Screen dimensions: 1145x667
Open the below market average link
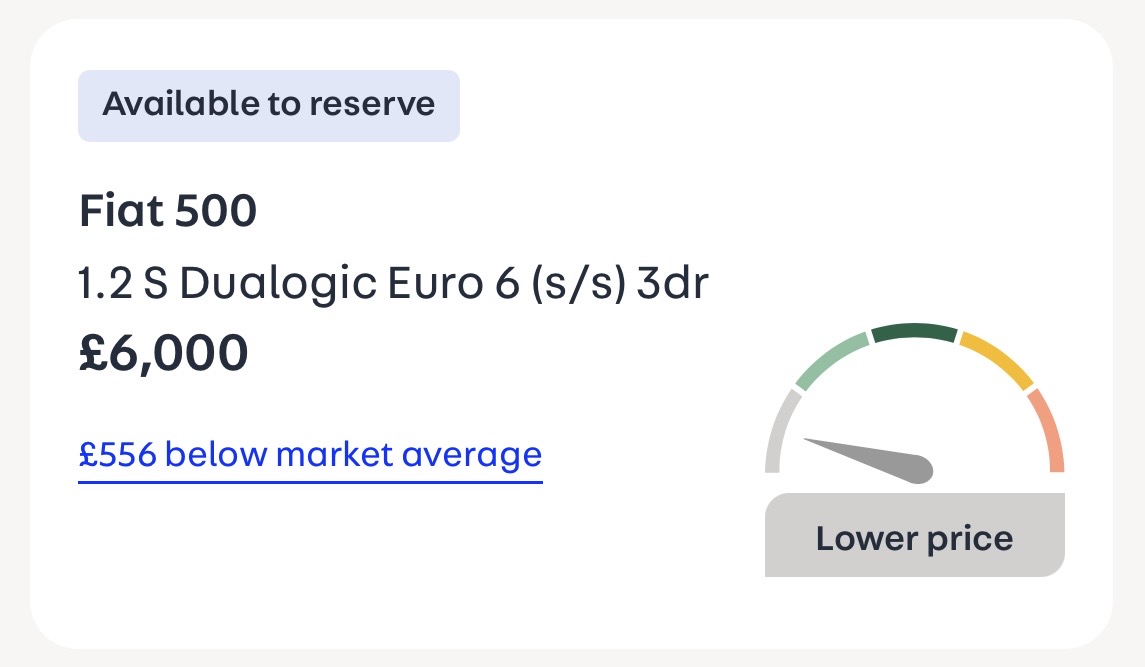(310, 454)
